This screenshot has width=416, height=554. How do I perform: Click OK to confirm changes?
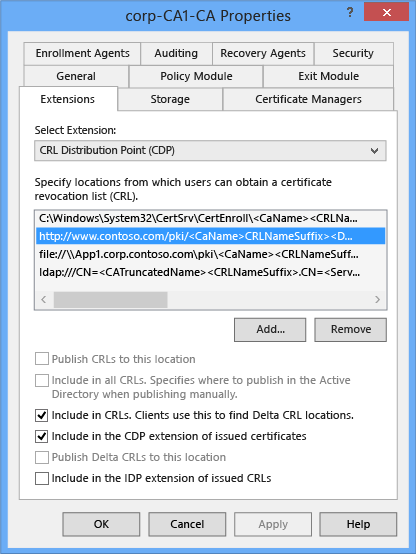tap(101, 524)
